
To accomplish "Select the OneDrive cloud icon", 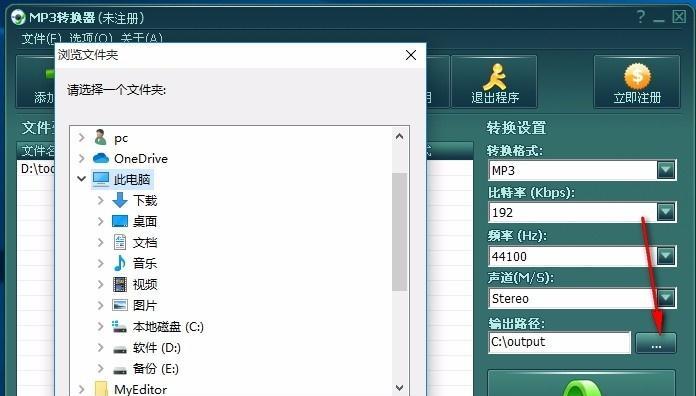I will pos(101,158).
